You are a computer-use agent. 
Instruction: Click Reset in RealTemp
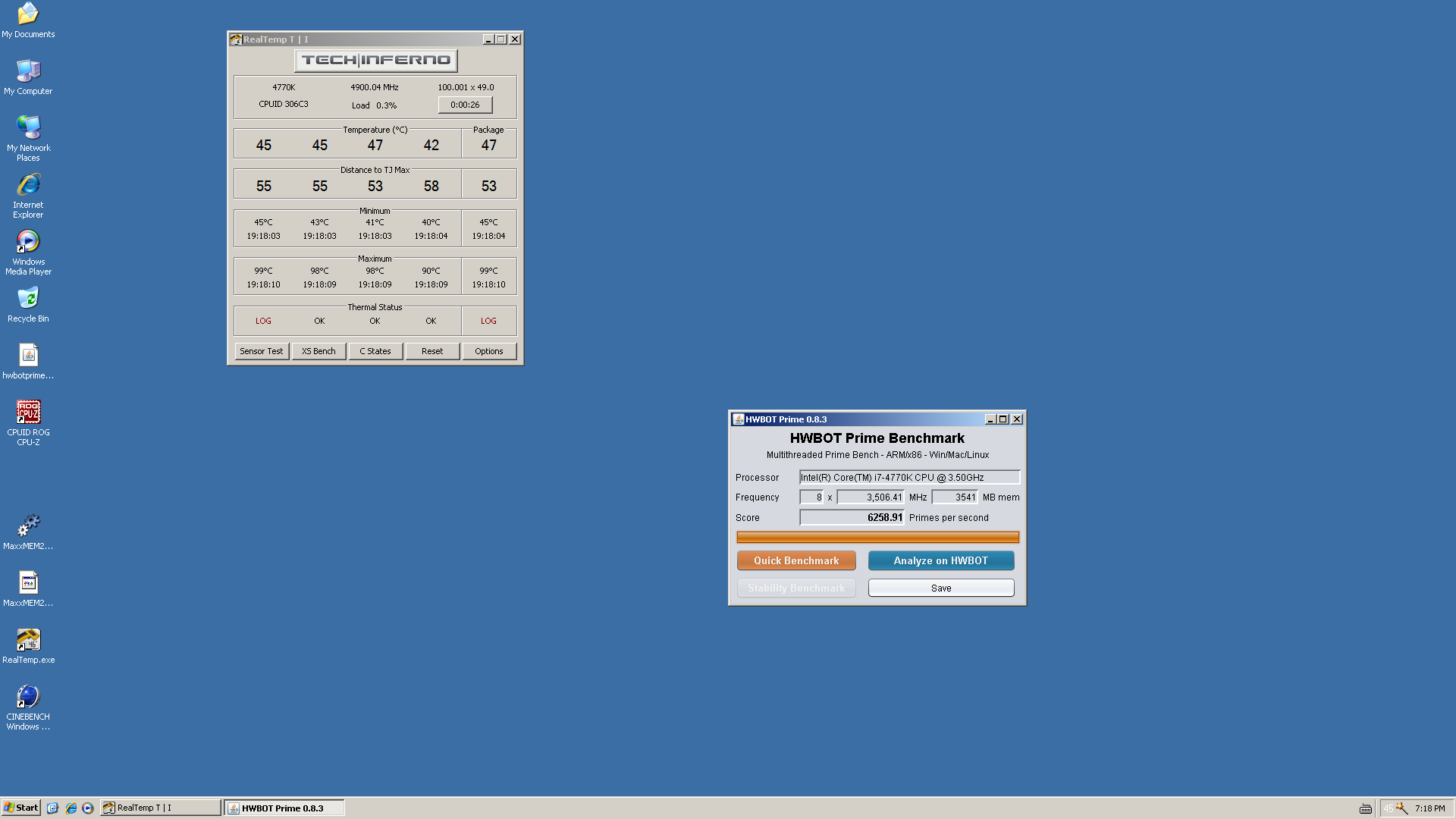coord(432,351)
